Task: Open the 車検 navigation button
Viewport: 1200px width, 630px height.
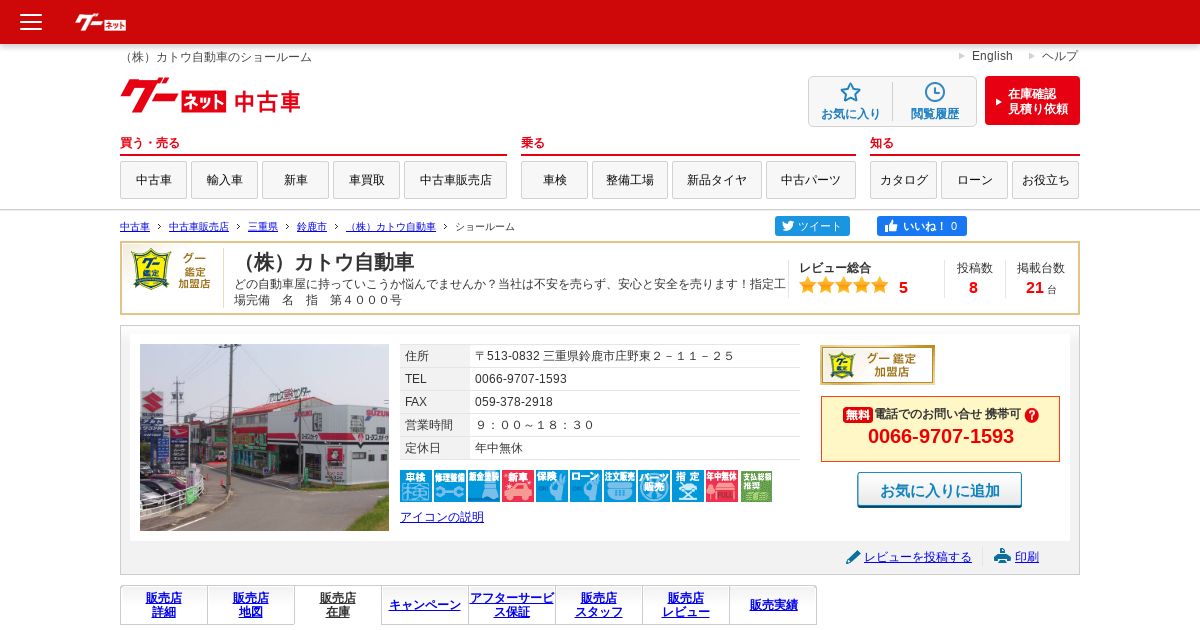Action: 554,180
